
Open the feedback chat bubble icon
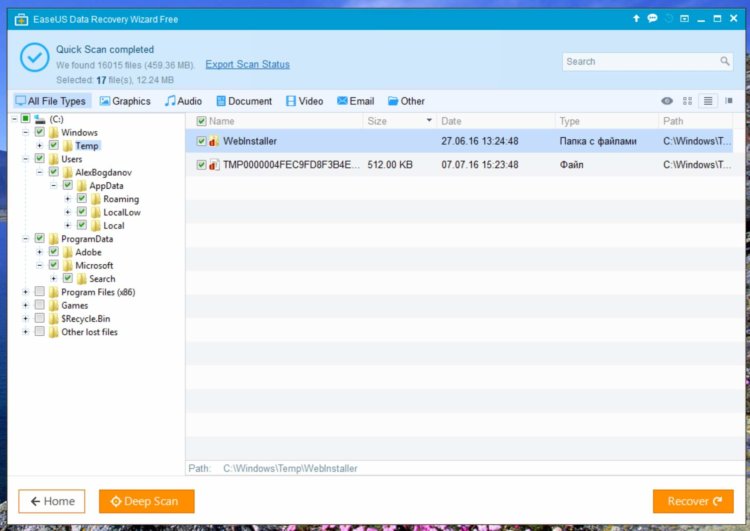tap(652, 19)
